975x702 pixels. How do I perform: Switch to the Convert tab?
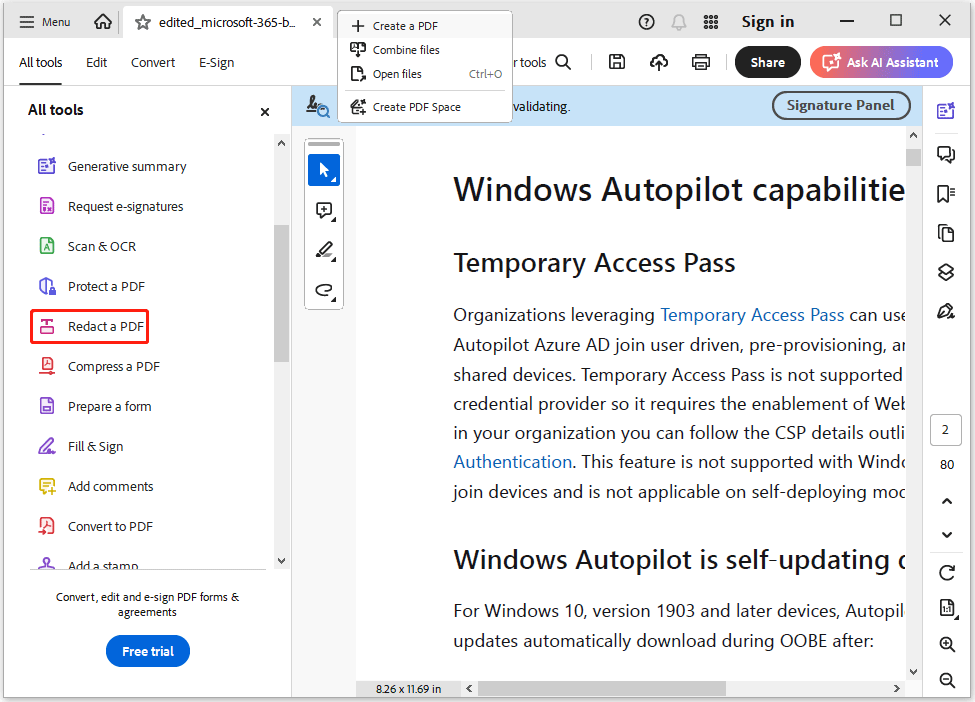click(x=152, y=61)
